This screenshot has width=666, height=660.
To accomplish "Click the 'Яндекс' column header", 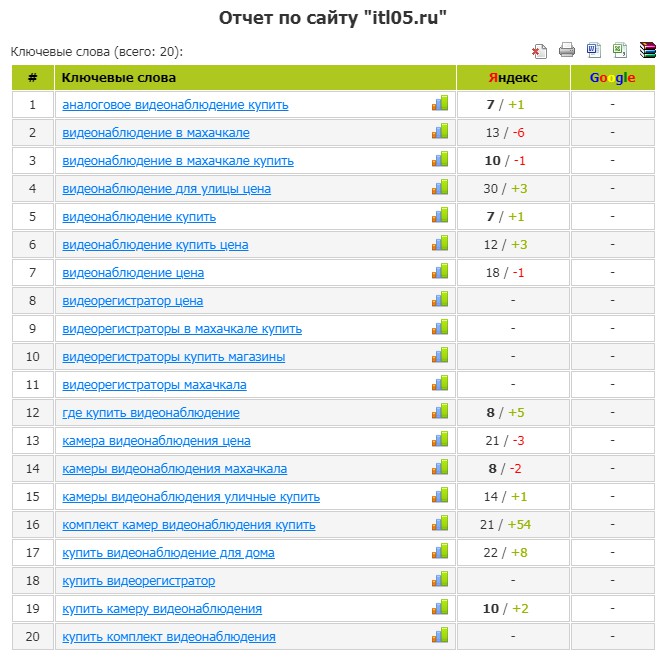I will click(x=513, y=78).
